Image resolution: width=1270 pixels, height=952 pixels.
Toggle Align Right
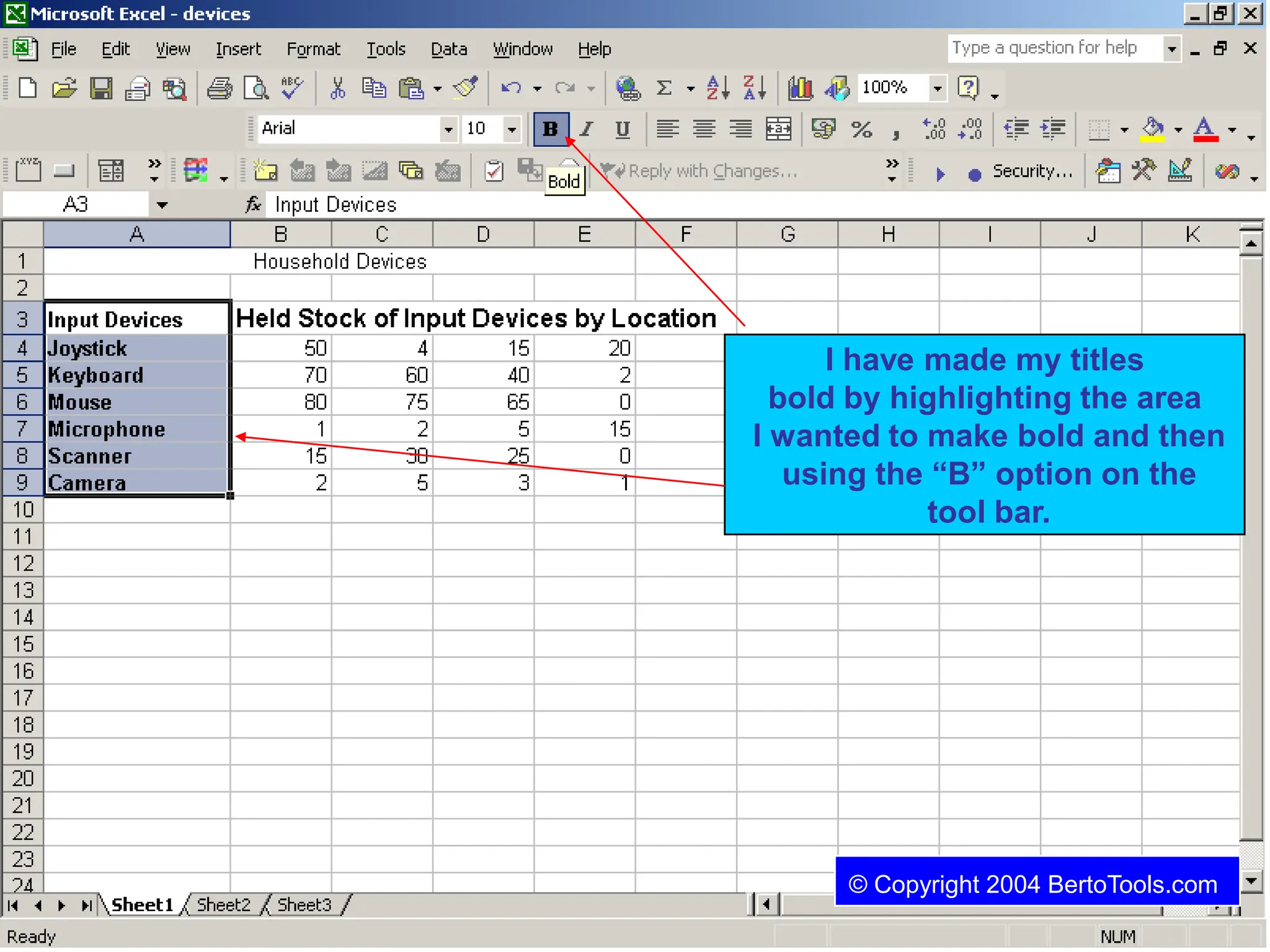[740, 129]
